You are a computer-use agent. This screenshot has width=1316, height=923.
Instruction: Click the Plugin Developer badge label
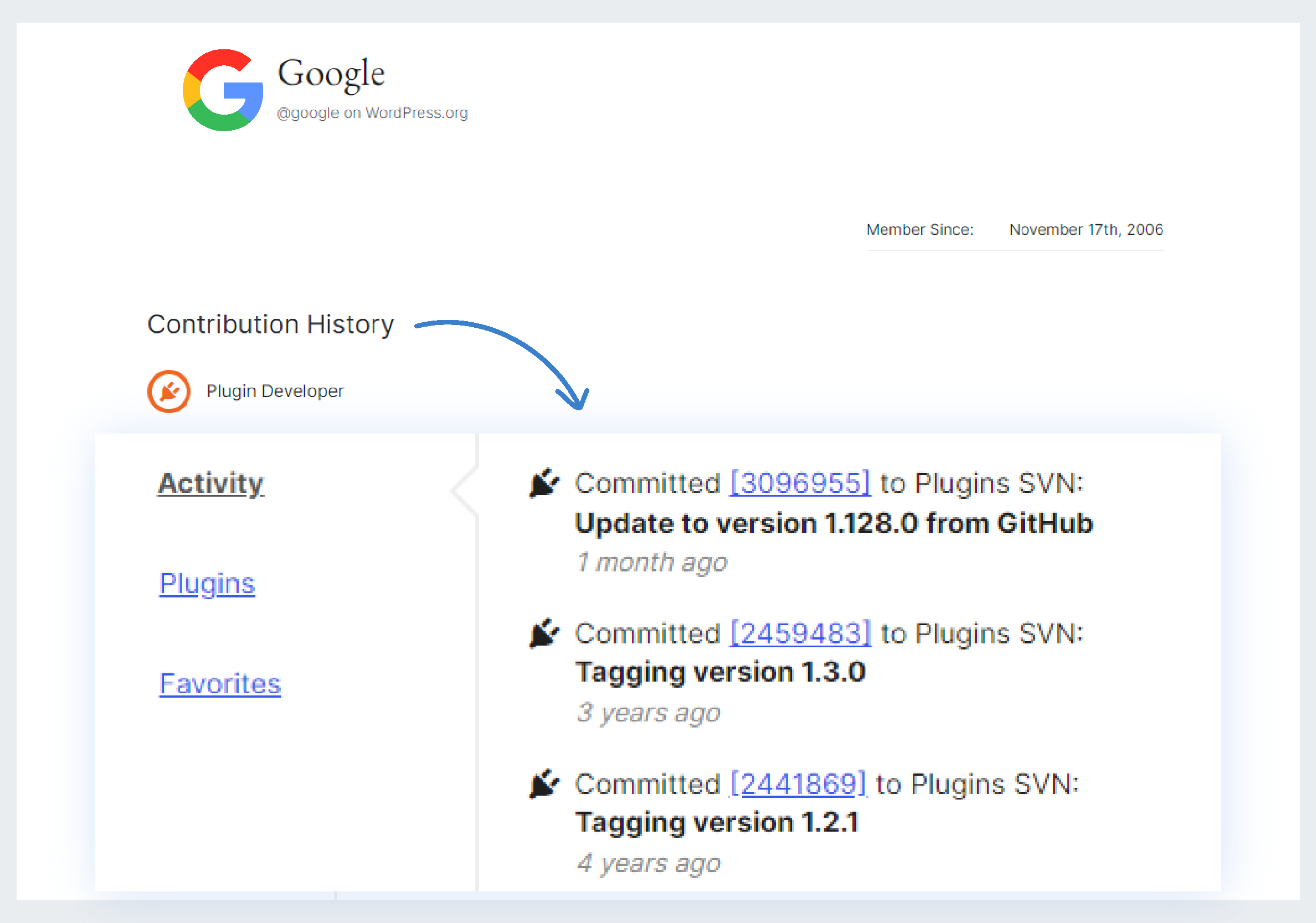pyautogui.click(x=275, y=391)
